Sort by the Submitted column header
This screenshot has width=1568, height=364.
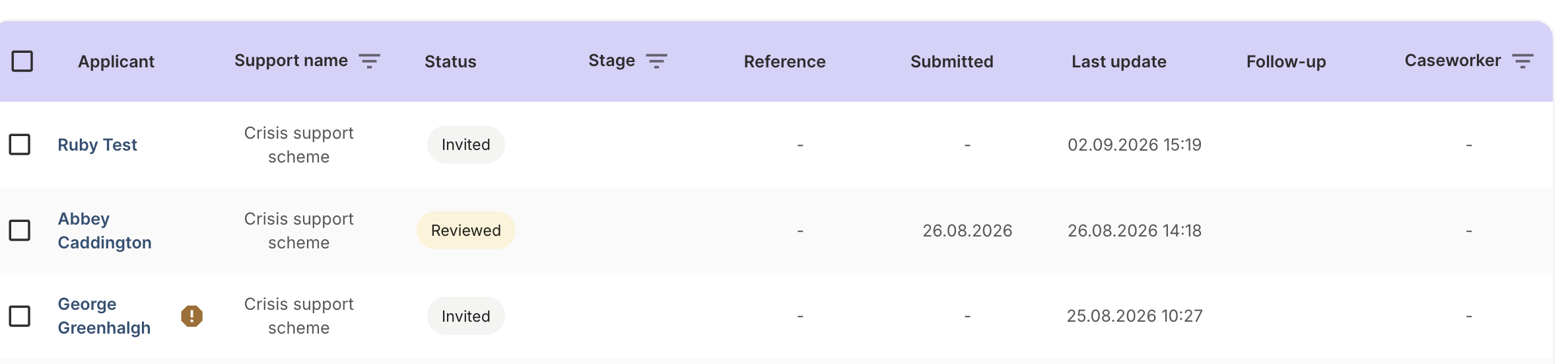951,61
